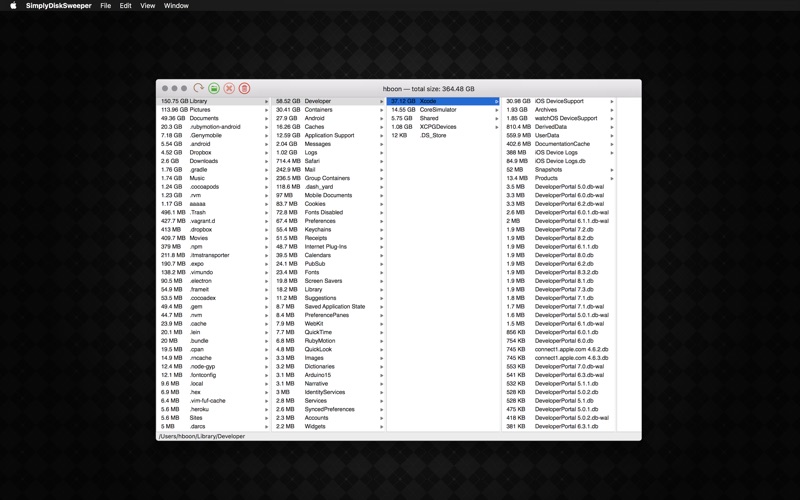This screenshot has width=800, height=500.
Task: Select the Developer row at 58.52 GB
Action: click(x=329, y=101)
